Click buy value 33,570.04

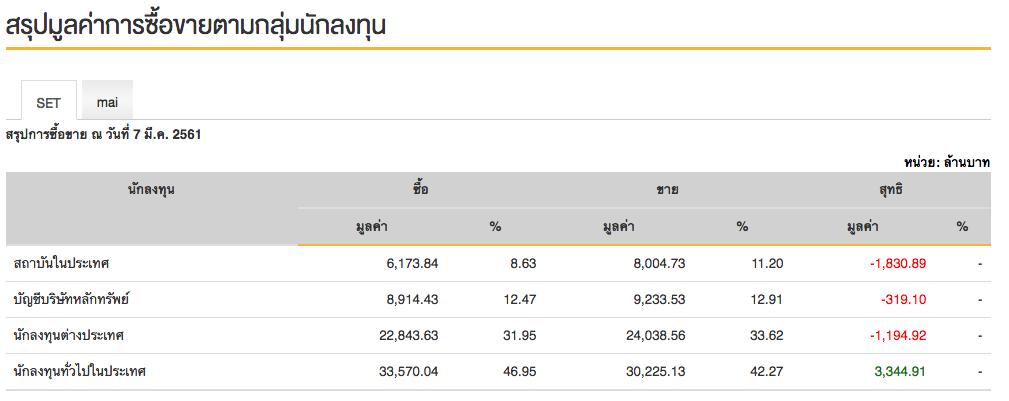coord(406,371)
